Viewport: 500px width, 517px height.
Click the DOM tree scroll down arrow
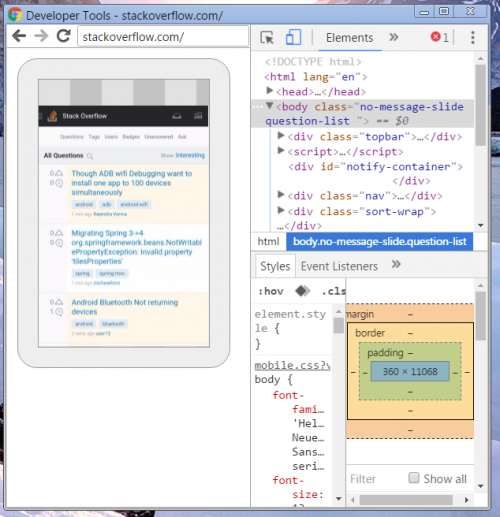coord(480,225)
